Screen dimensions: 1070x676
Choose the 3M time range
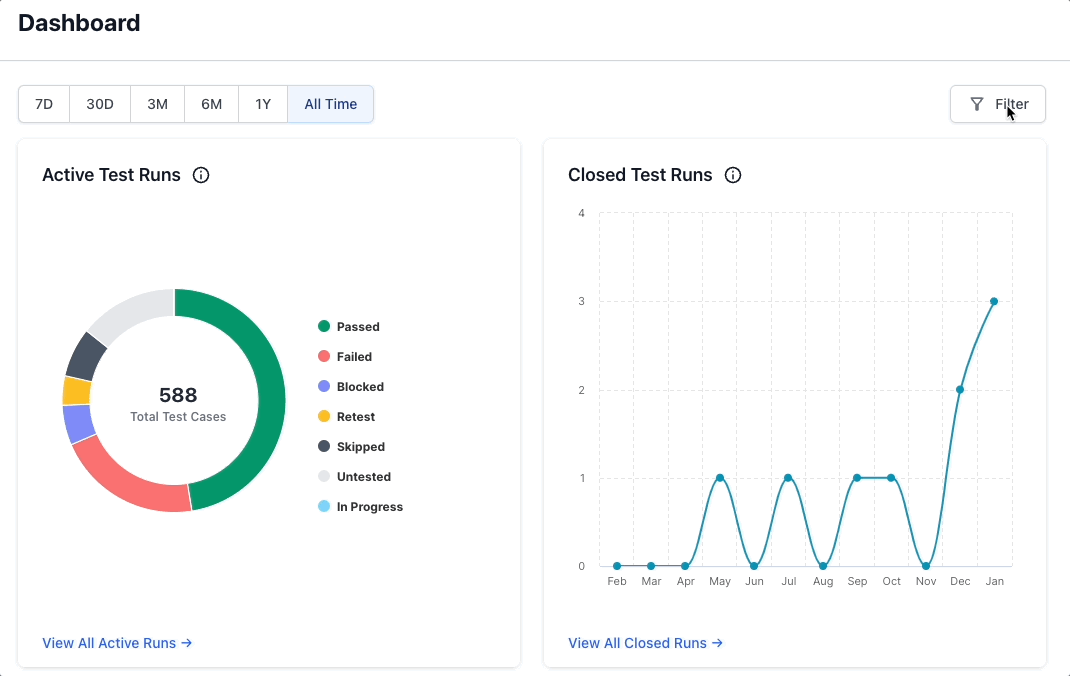coord(157,104)
